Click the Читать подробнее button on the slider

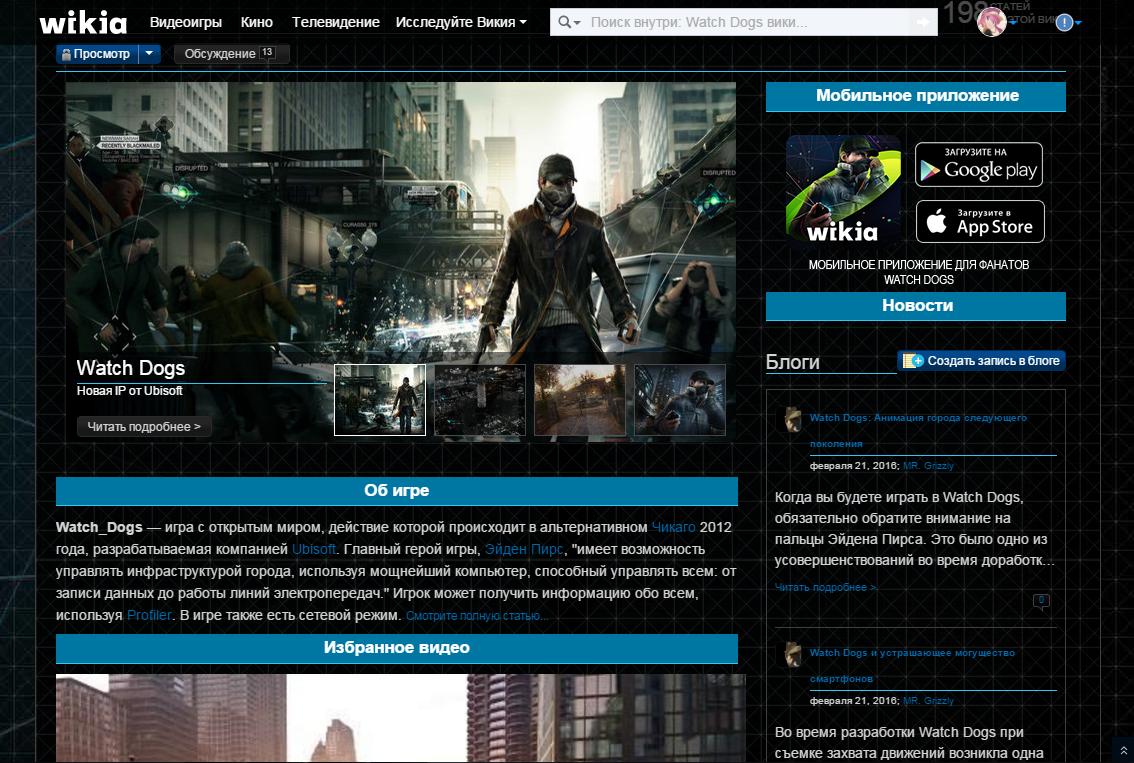[144, 427]
